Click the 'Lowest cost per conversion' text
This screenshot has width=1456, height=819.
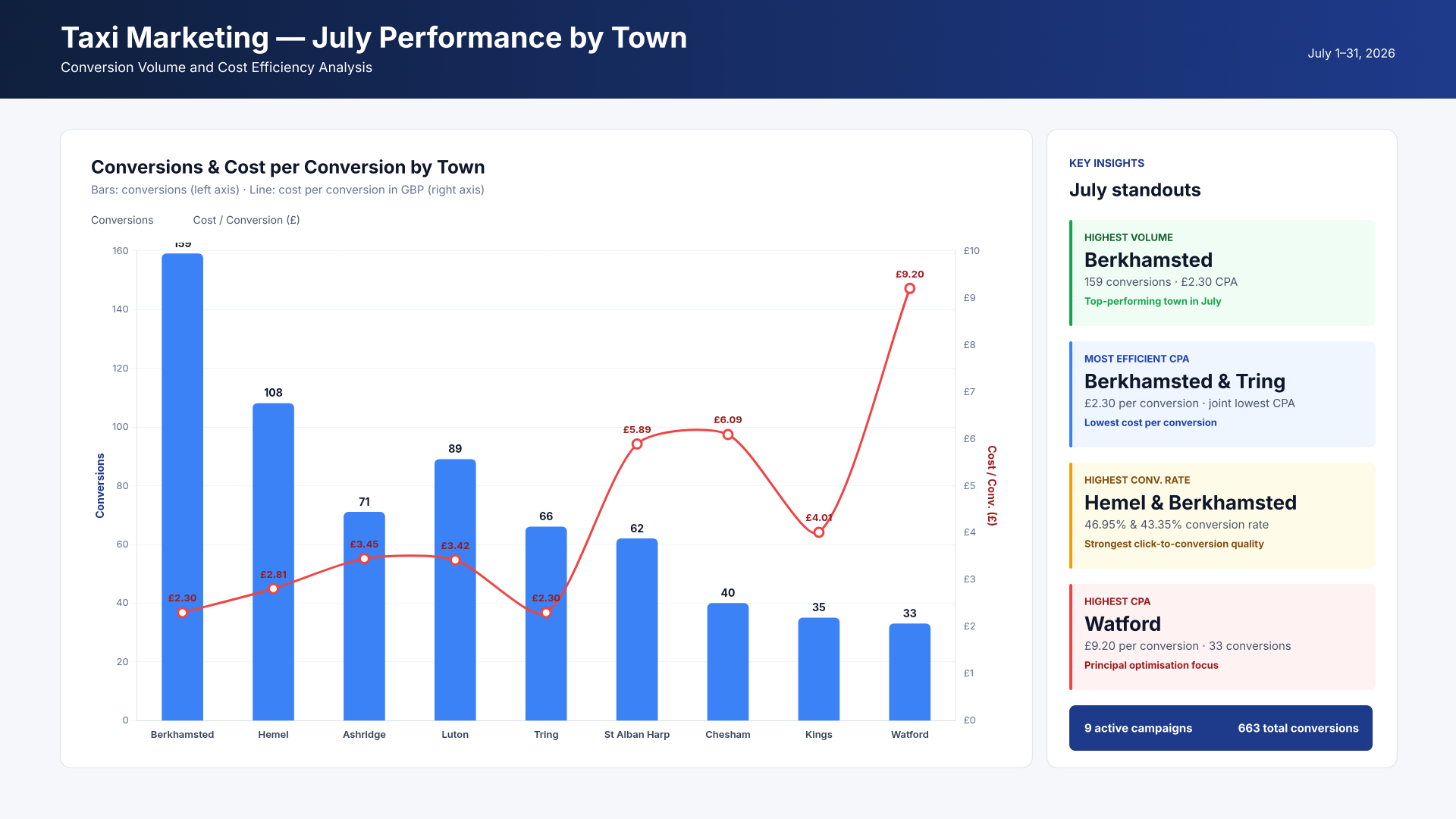[x=1150, y=422]
